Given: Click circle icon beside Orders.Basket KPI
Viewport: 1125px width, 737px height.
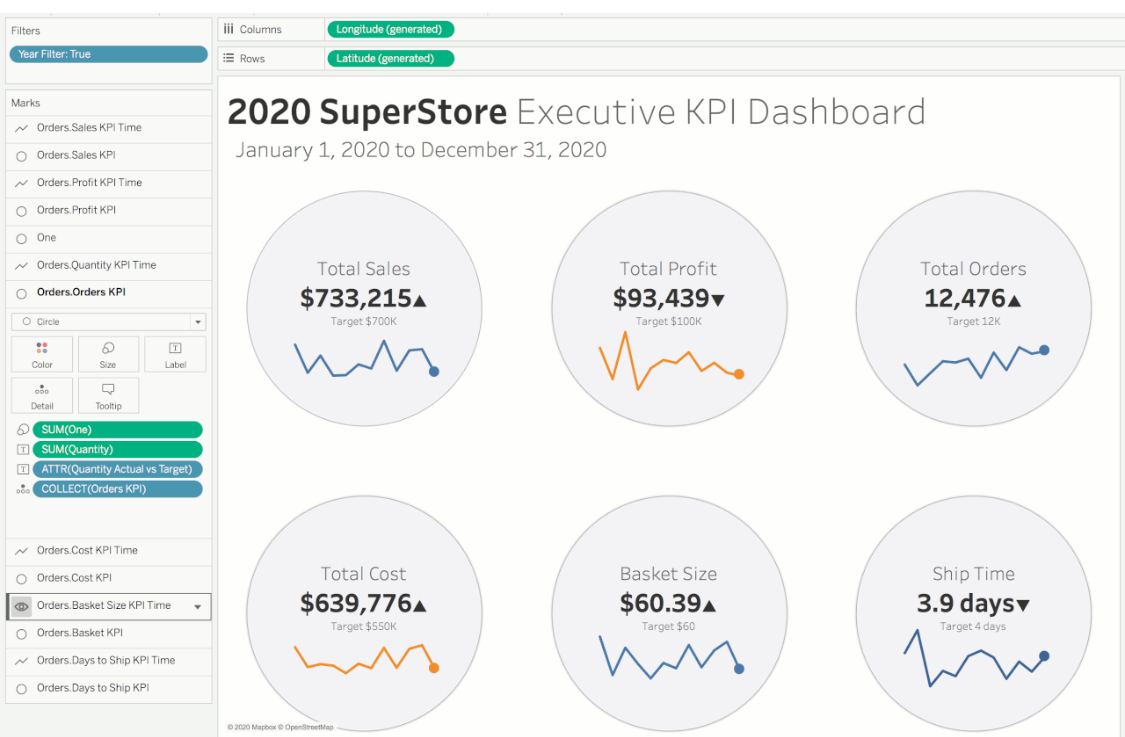Looking at the screenshot, I should click(22, 634).
